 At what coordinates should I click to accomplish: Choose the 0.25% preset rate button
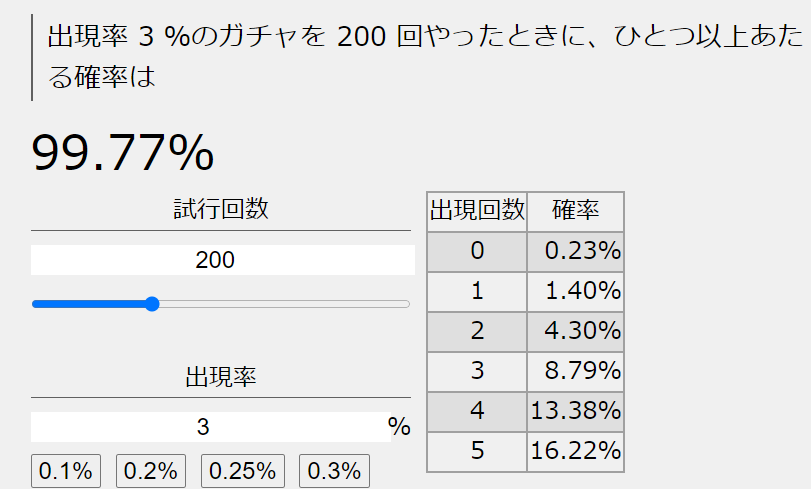(243, 471)
